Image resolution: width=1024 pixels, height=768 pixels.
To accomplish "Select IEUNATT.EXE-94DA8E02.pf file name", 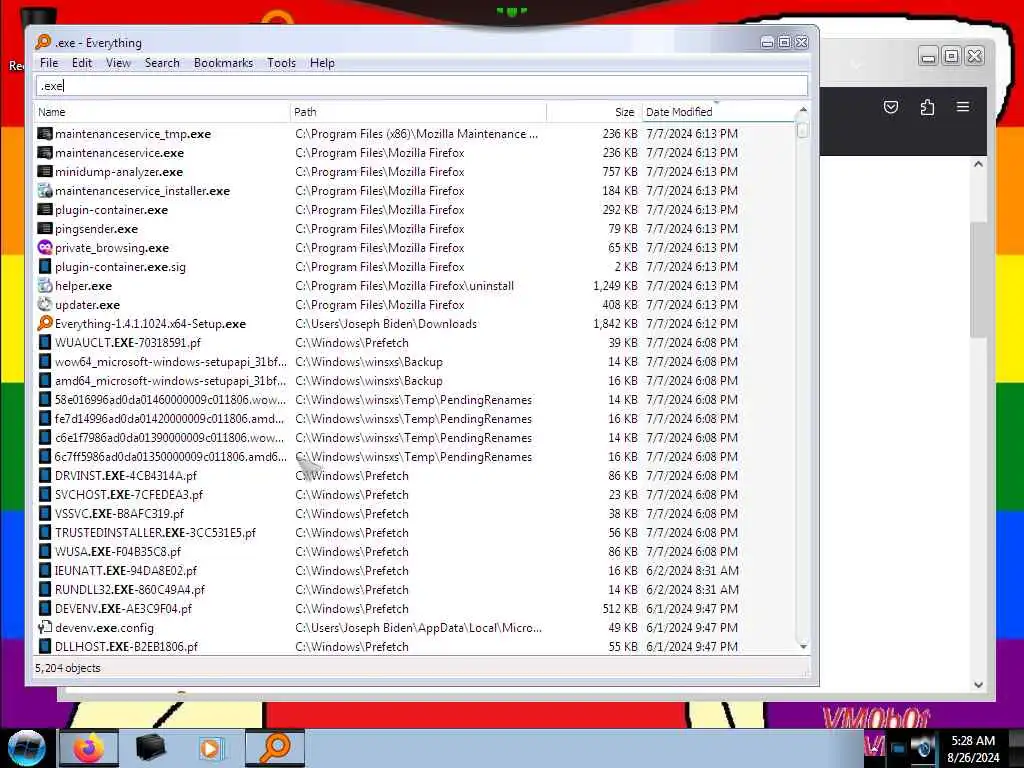I will click(125, 571).
